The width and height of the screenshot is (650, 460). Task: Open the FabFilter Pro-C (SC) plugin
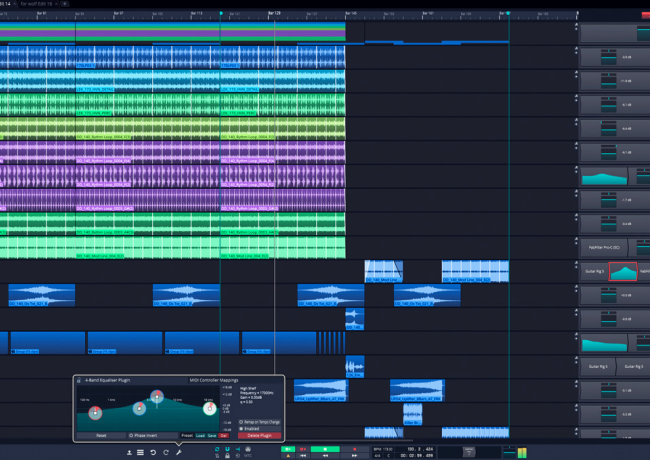pyautogui.click(x=604, y=247)
